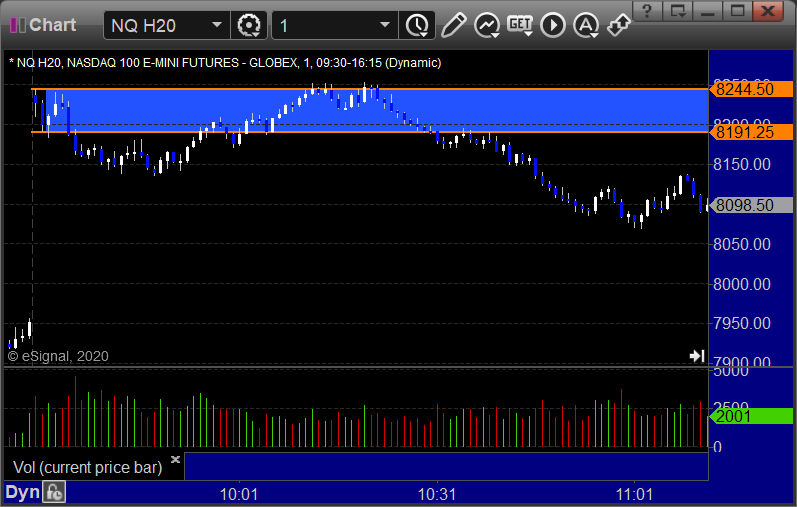The height and width of the screenshot is (507, 797).
Task: Click the current price 8098.50 label
Action: tap(751, 205)
